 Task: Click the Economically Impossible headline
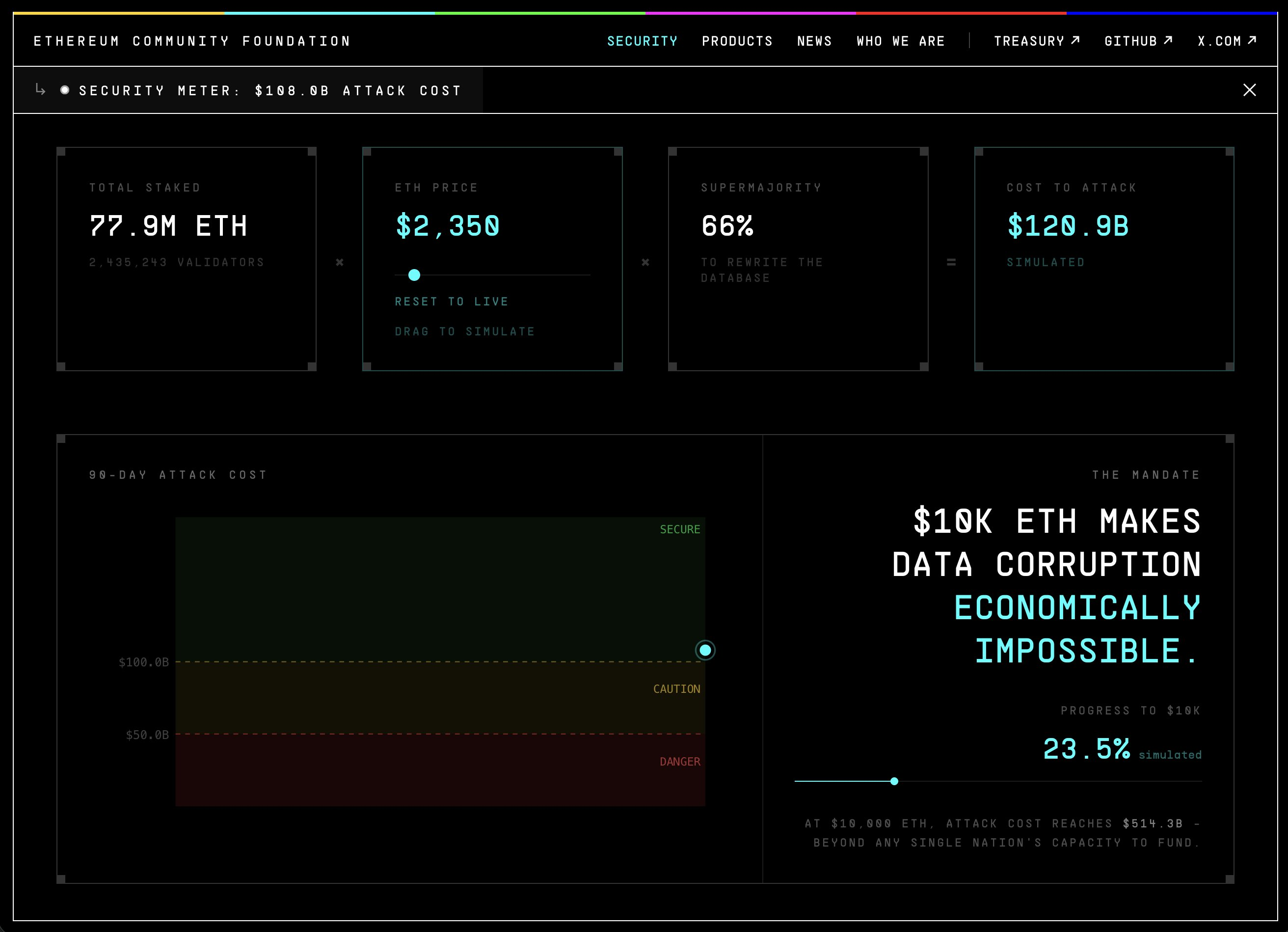pos(1077,629)
